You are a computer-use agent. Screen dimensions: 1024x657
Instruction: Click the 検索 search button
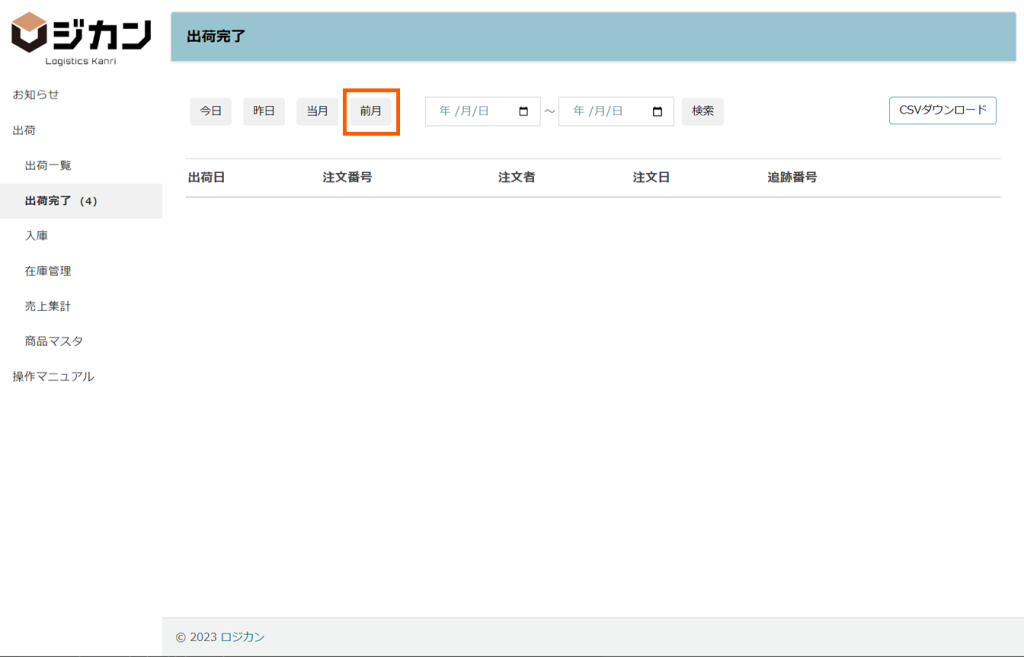702,112
